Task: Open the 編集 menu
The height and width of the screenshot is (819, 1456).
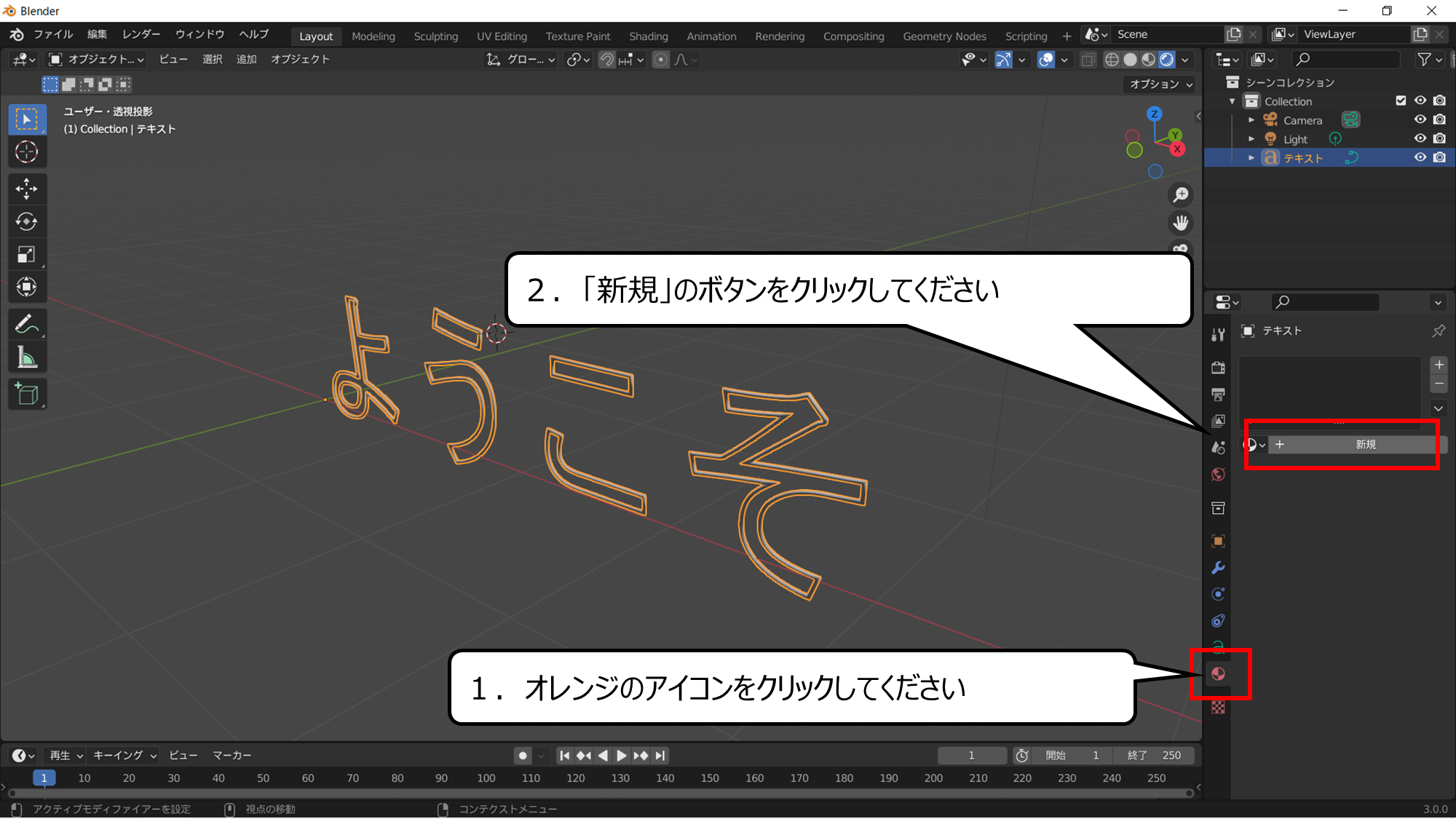Action: click(x=97, y=34)
